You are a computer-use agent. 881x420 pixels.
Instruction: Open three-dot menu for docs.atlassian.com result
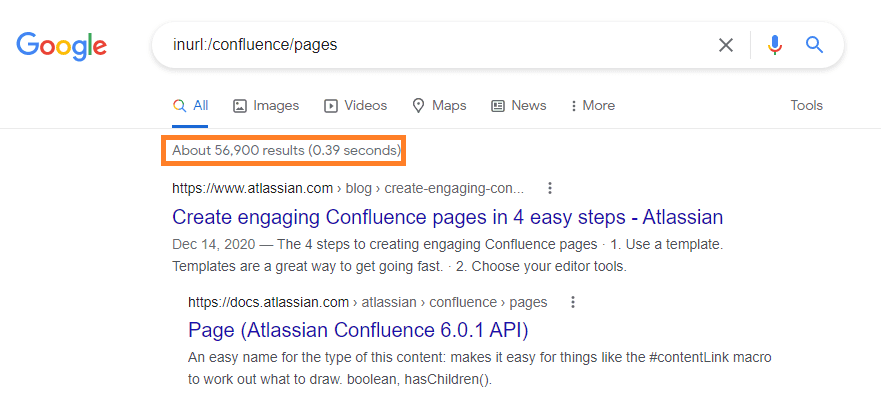click(x=572, y=302)
